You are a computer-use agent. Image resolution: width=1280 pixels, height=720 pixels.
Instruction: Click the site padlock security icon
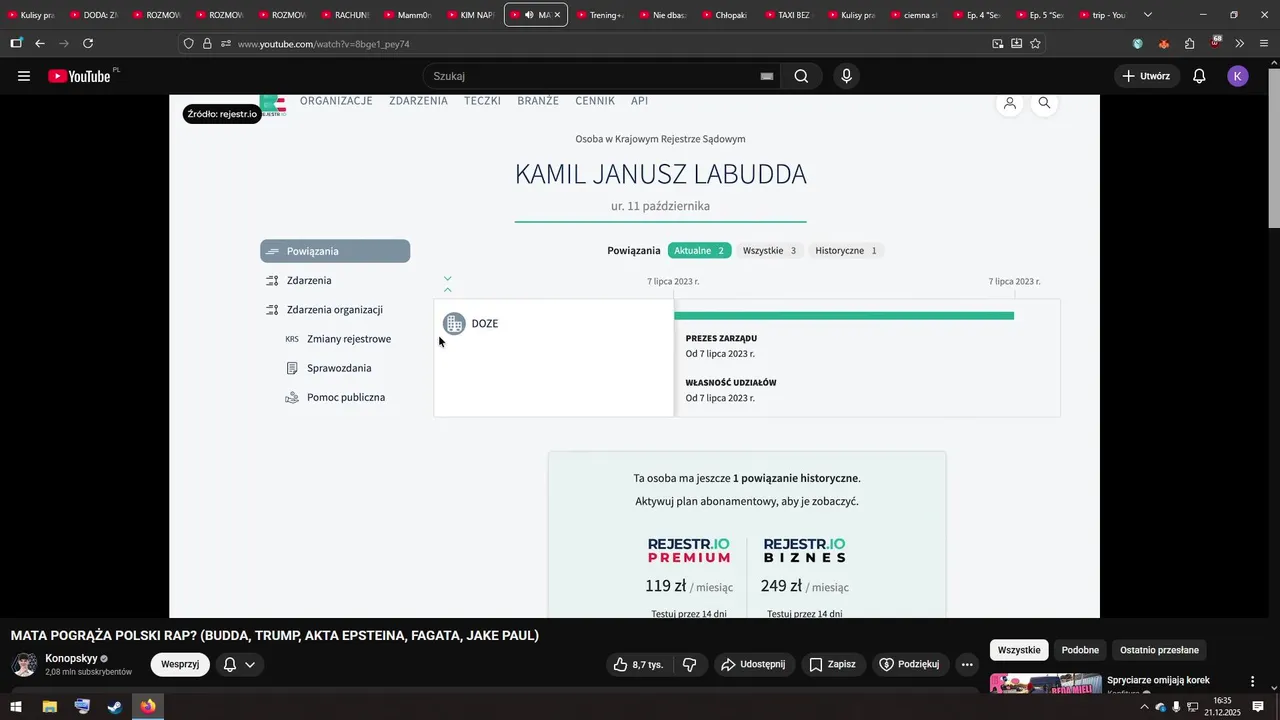(207, 43)
